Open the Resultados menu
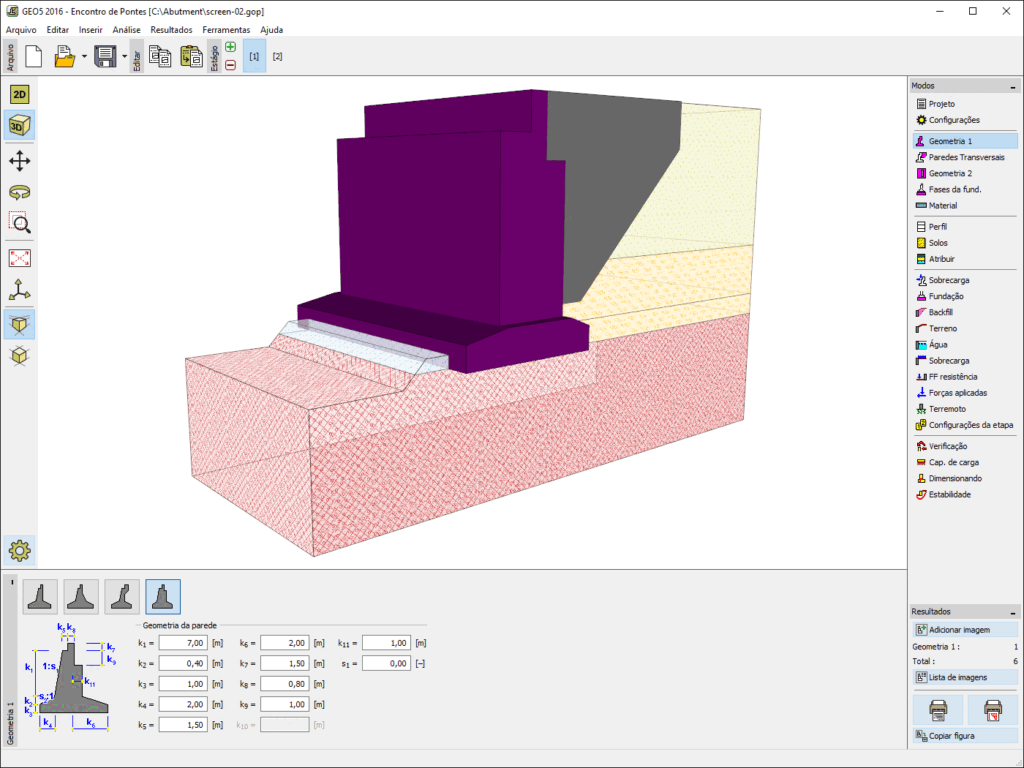 pyautogui.click(x=171, y=30)
